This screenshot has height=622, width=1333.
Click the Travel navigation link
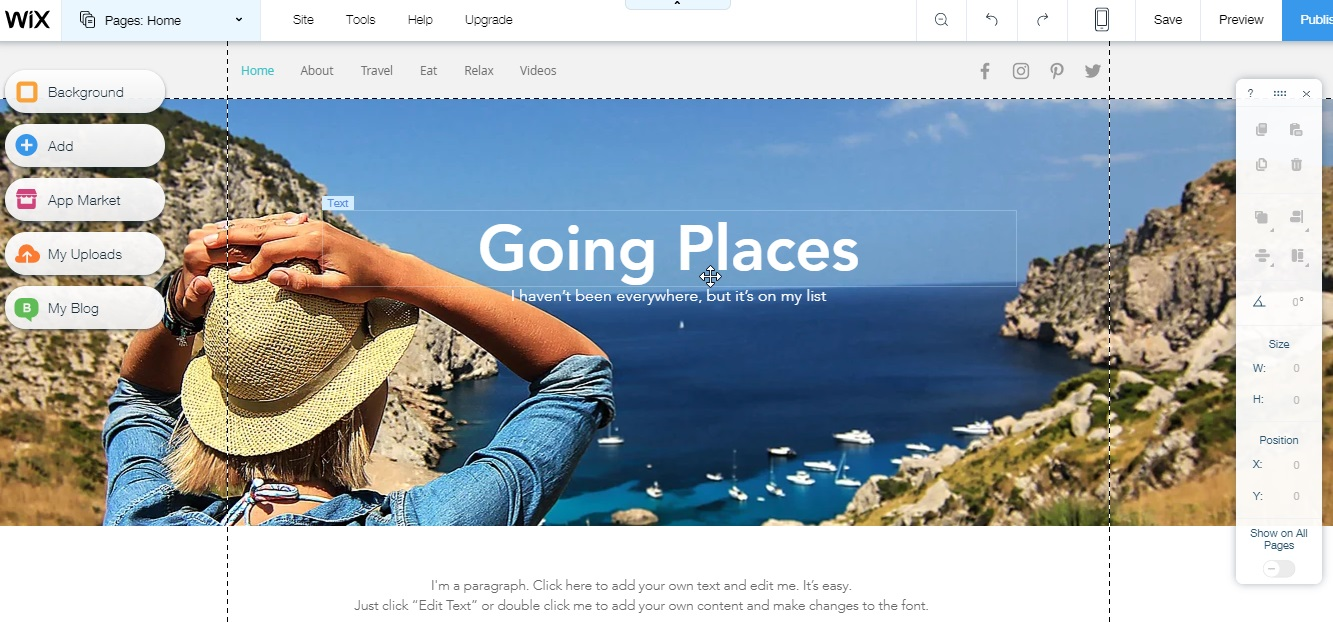pos(377,71)
